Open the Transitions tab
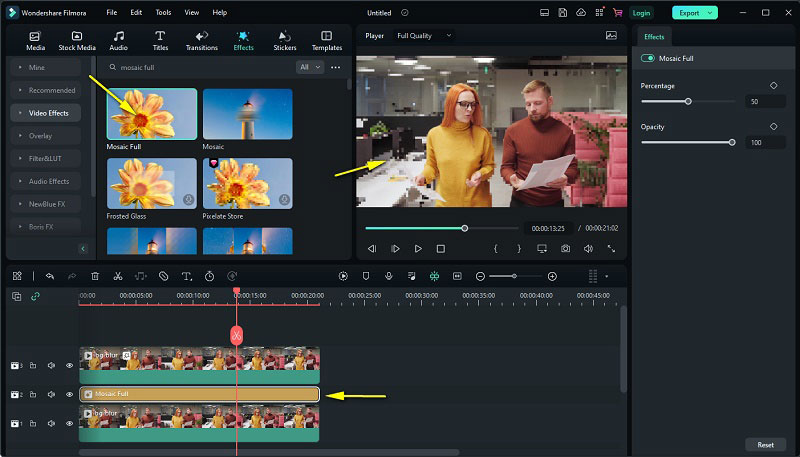 coord(202,41)
